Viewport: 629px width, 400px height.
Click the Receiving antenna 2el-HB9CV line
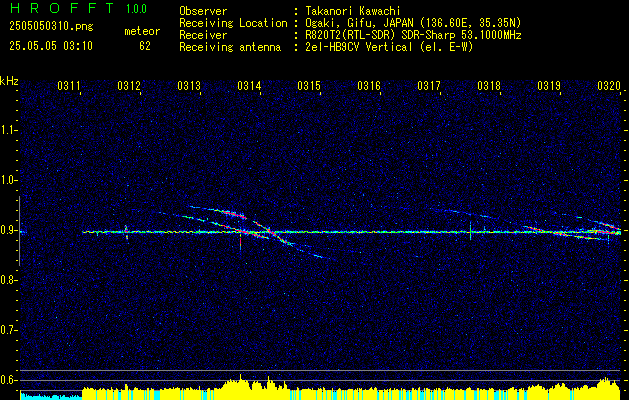387,47
